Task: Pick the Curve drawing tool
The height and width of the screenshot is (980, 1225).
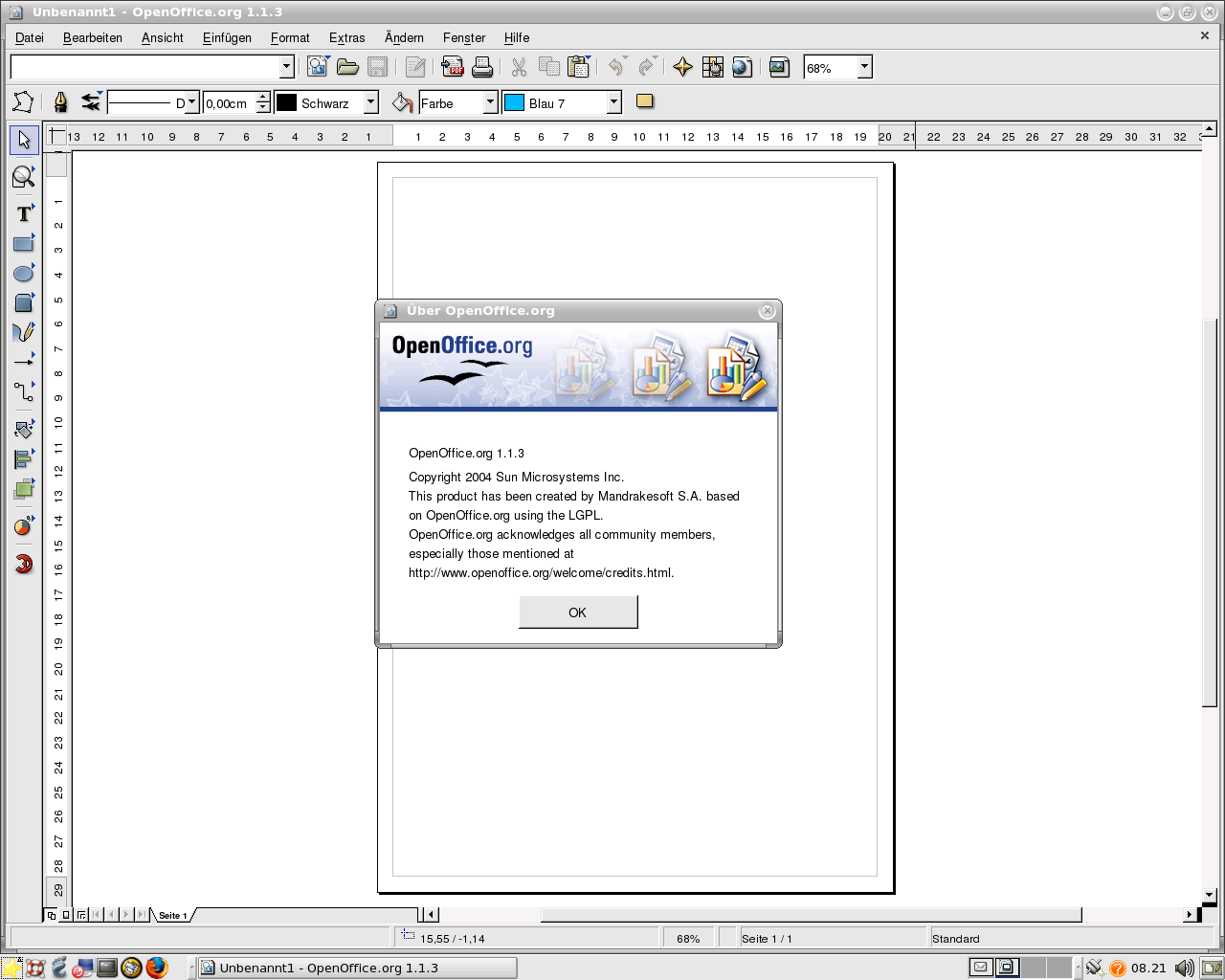Action: (x=24, y=332)
